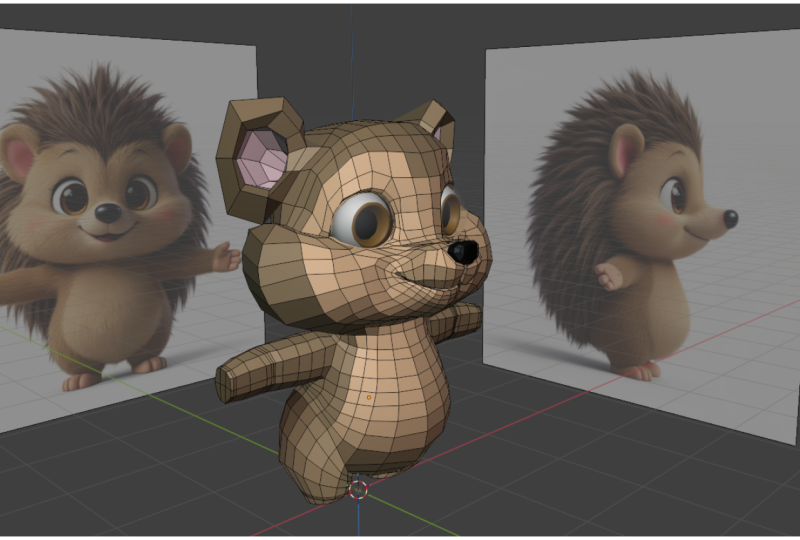Select the pink inner ear on the 3D model
The width and height of the screenshot is (800, 540).
[x=261, y=159]
